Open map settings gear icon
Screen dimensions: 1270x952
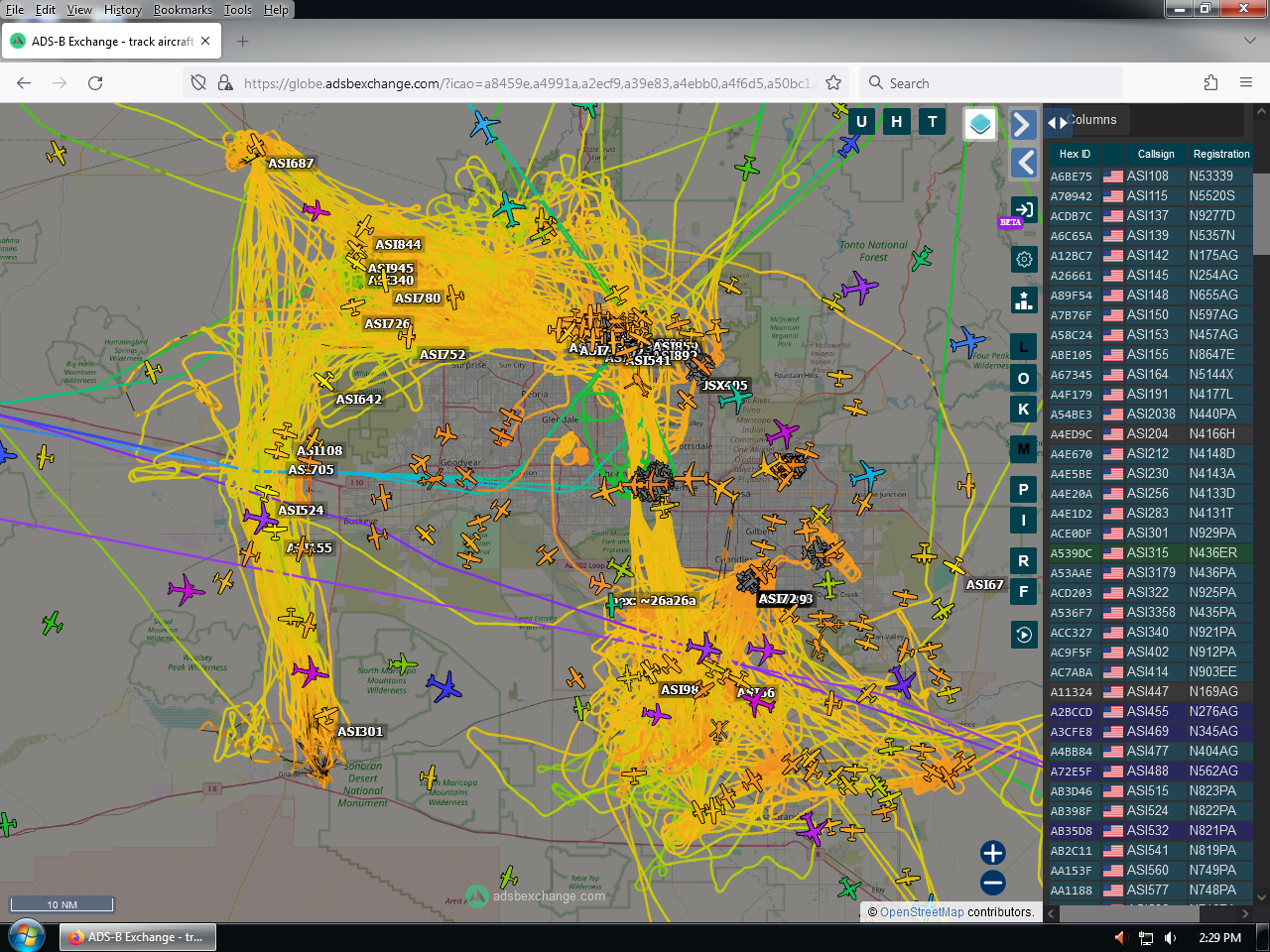pyautogui.click(x=1024, y=259)
